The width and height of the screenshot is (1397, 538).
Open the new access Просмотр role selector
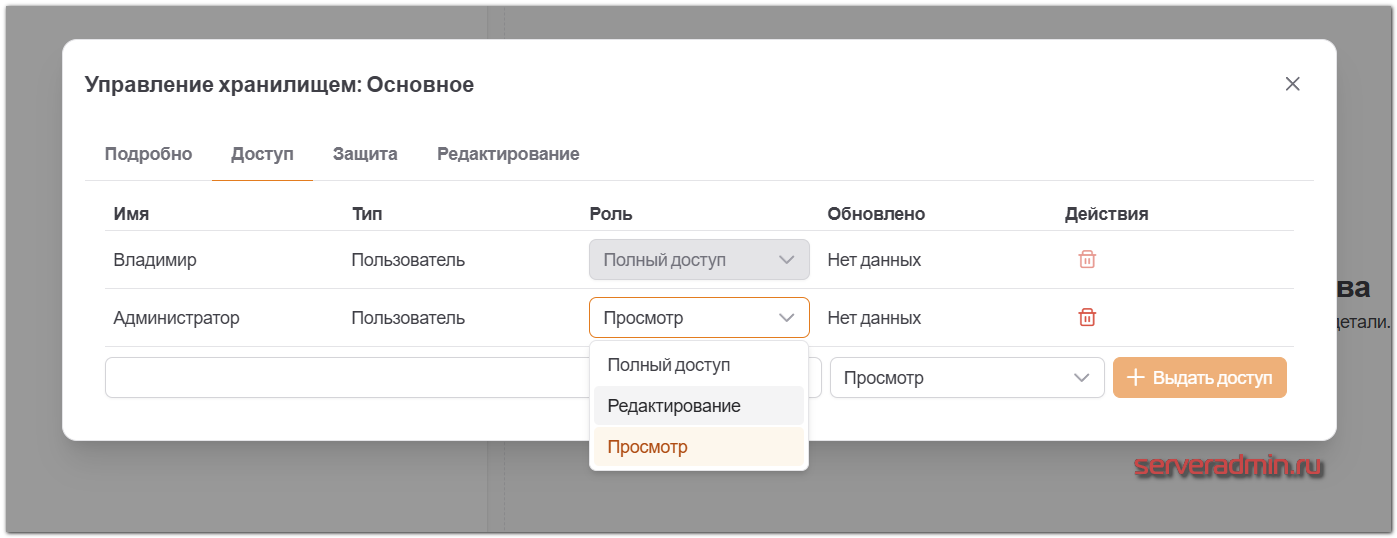(967, 378)
